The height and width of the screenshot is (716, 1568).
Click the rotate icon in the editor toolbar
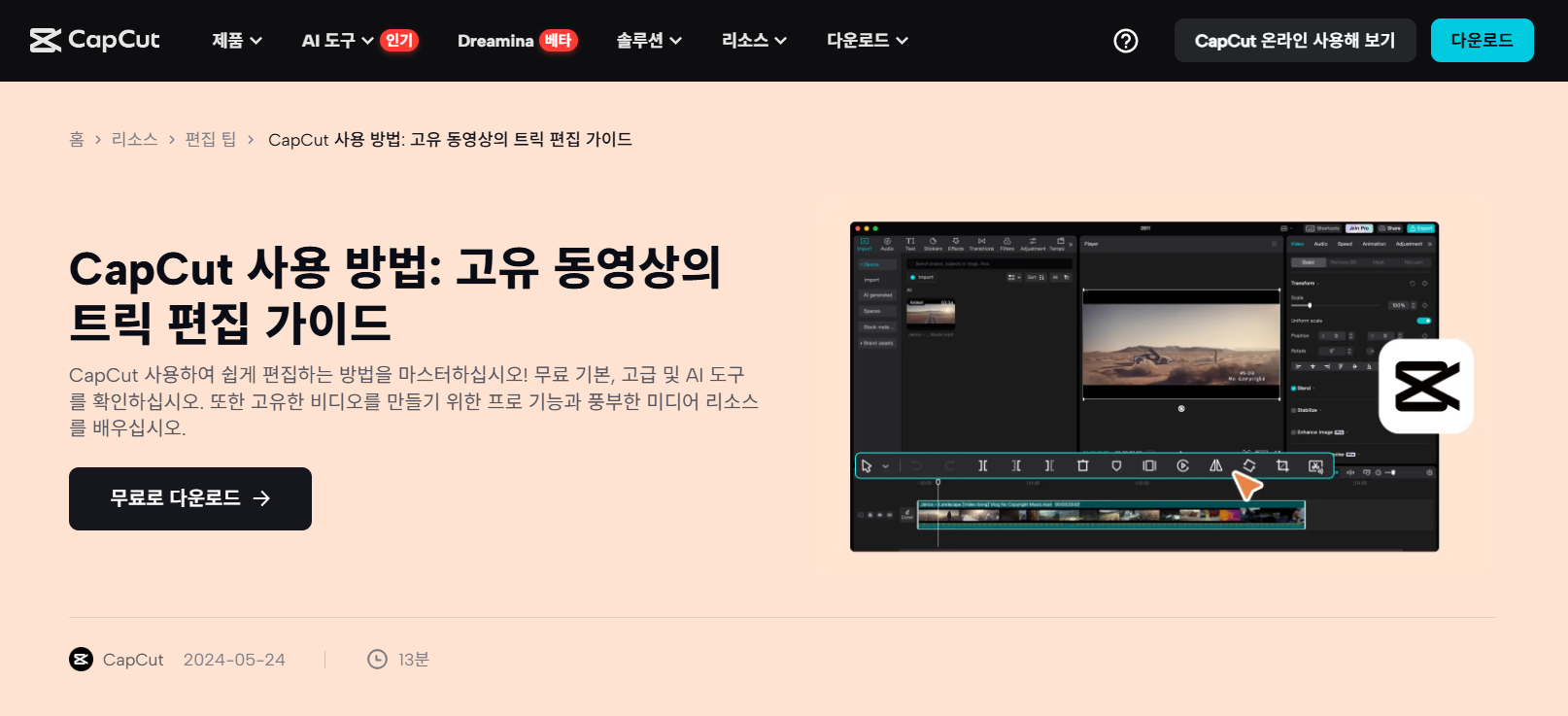(x=1249, y=465)
